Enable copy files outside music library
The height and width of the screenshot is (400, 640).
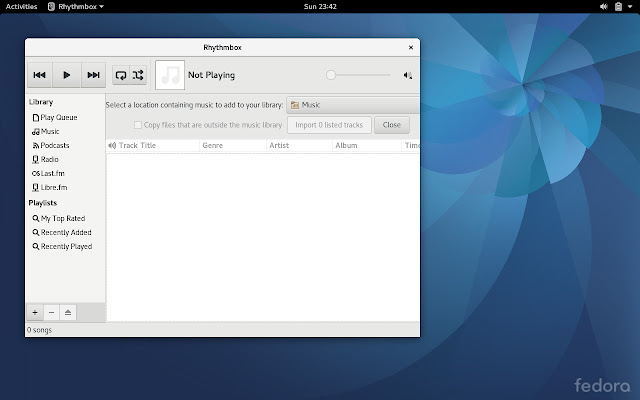coord(138,125)
